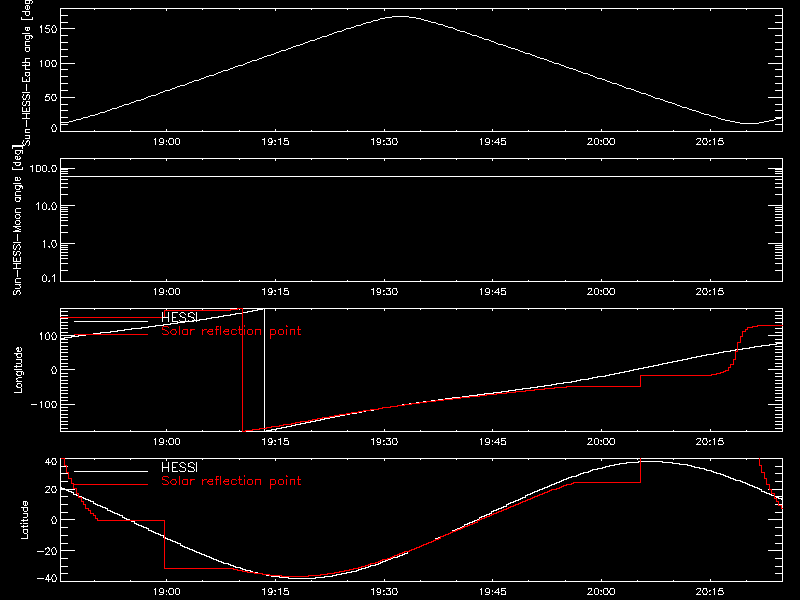Click tick value -100 on Longitude axis
The width and height of the screenshot is (800, 600).
[x=43, y=404]
